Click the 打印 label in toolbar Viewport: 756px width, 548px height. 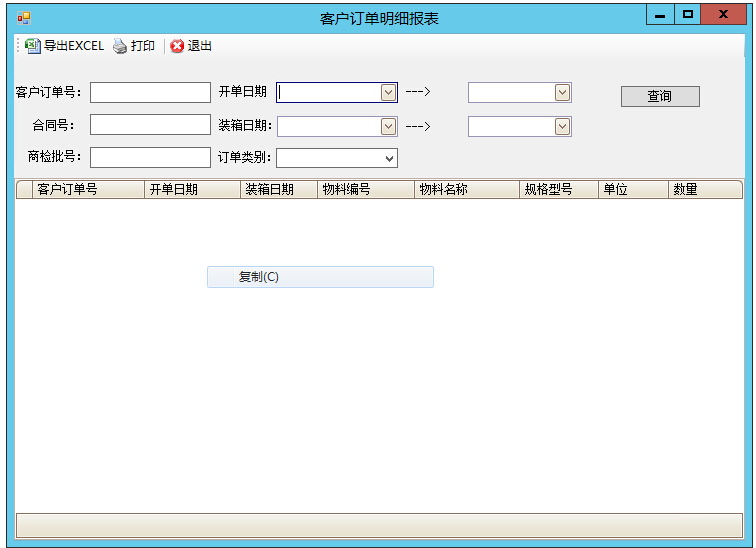(143, 46)
